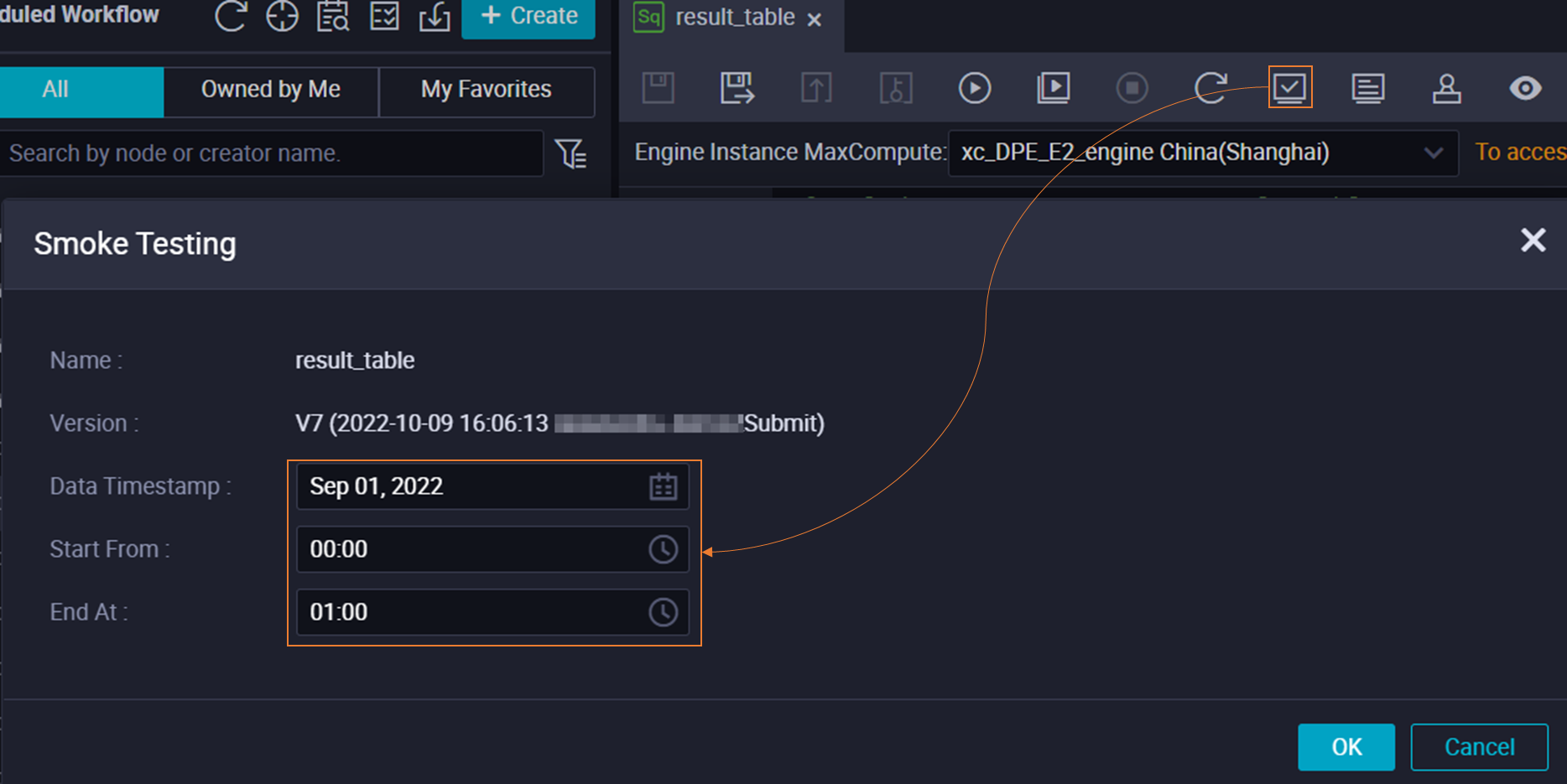Click the node or creator search field

click(272, 153)
